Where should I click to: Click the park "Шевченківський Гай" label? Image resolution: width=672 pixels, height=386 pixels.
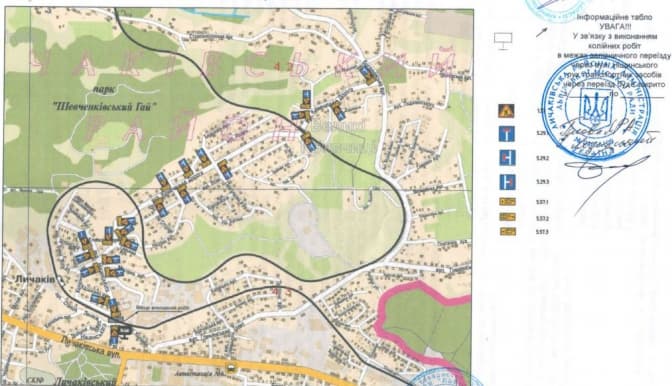pyautogui.click(x=104, y=101)
